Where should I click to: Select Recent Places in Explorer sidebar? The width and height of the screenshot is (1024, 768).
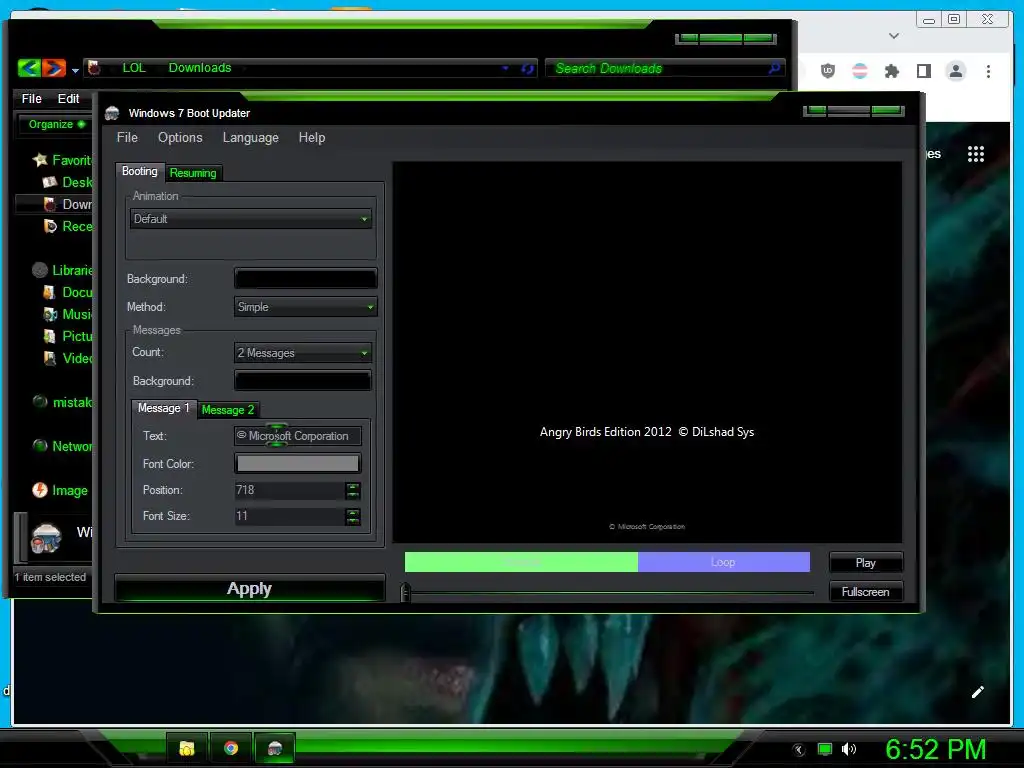click(69, 227)
